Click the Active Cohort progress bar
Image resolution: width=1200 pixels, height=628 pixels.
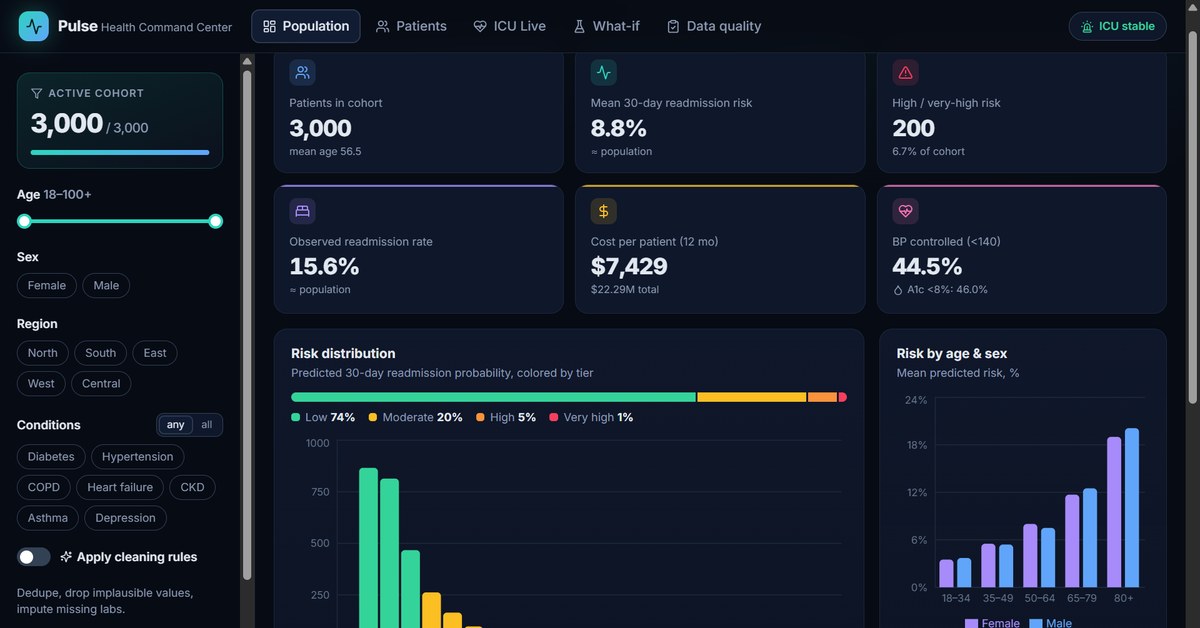(120, 152)
